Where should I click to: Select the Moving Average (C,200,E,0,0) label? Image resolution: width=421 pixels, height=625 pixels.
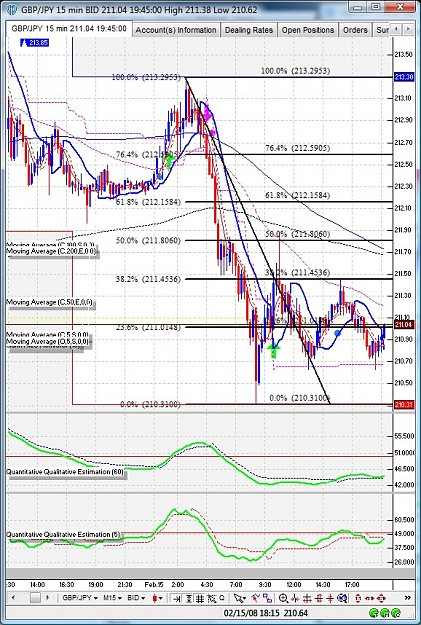pos(52,252)
